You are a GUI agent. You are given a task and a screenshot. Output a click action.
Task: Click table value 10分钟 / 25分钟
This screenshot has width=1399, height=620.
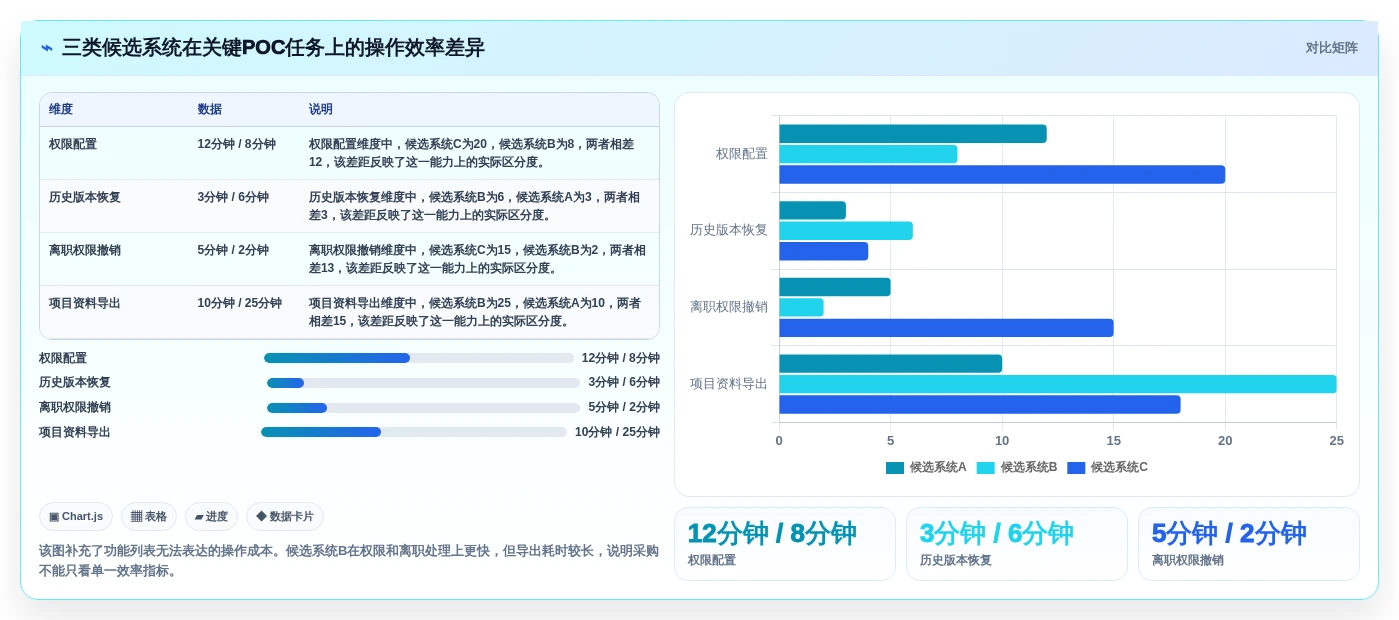click(240, 303)
